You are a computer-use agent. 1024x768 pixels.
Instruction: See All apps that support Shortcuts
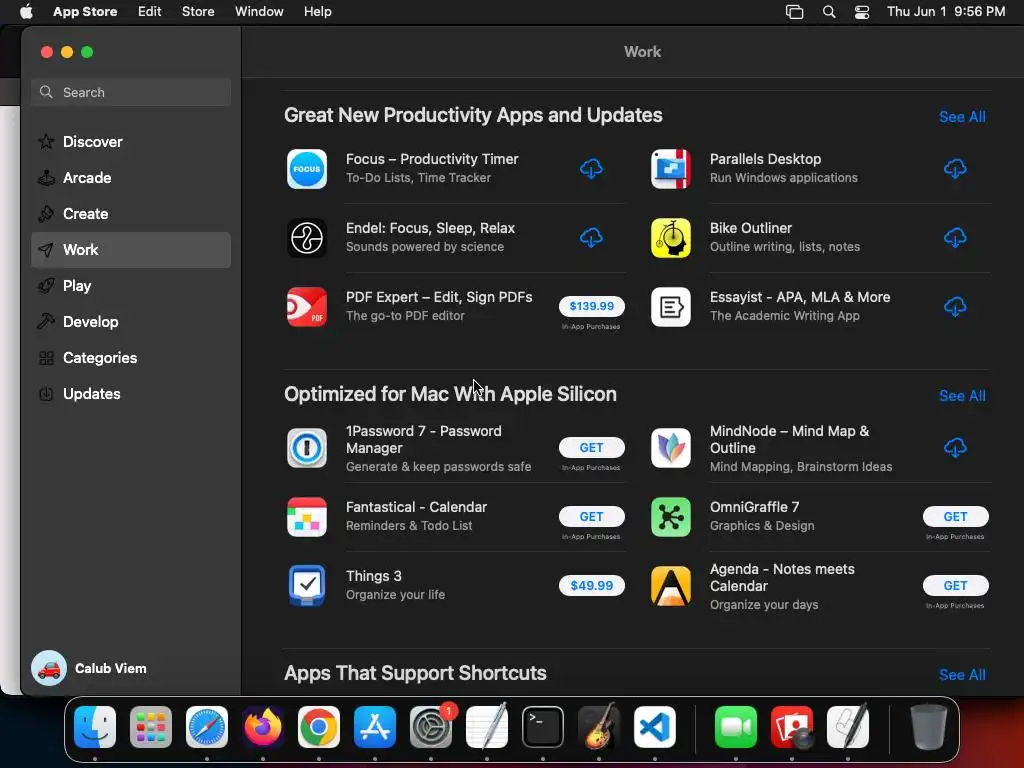(x=962, y=675)
